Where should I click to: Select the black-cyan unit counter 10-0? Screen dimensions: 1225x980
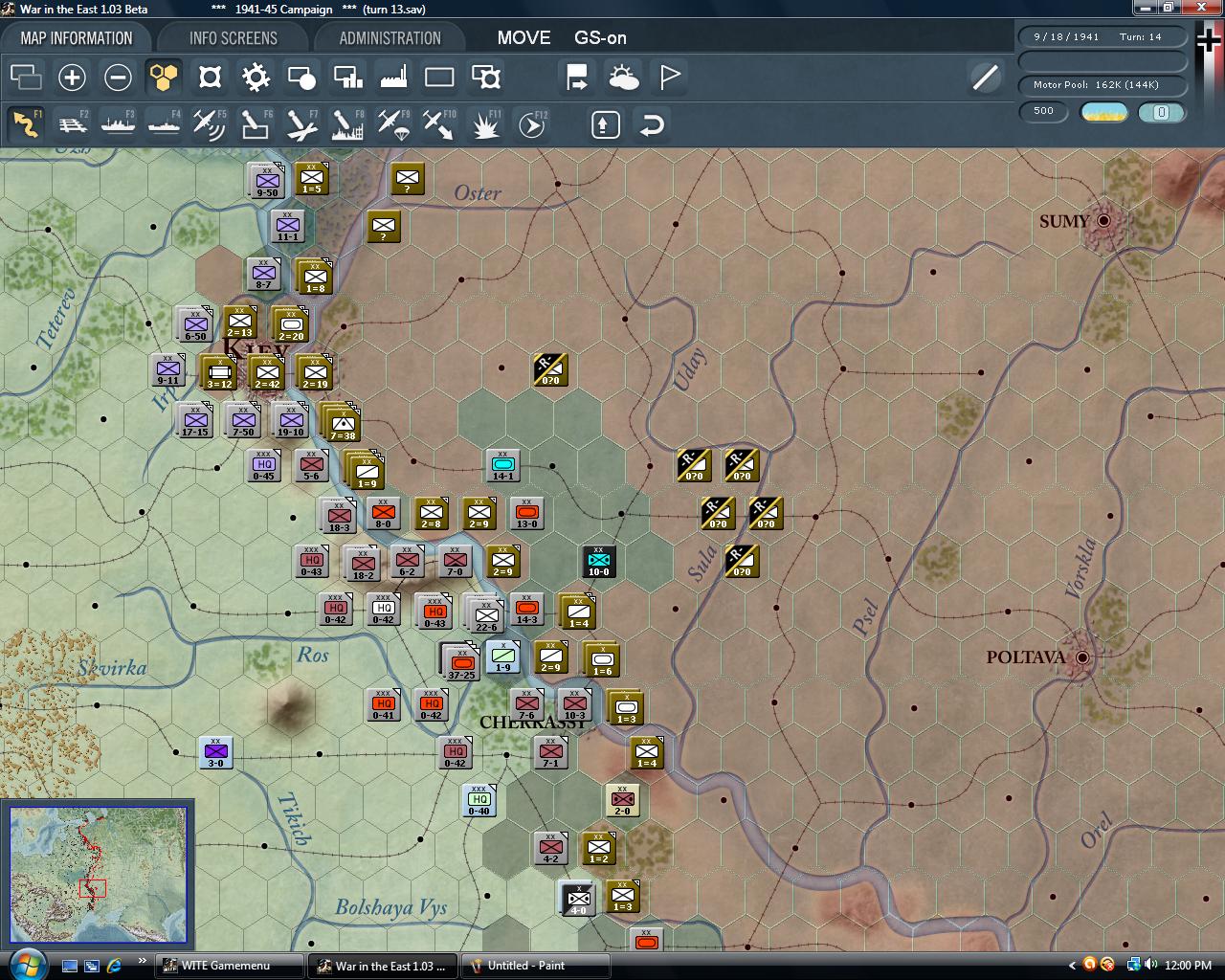click(598, 561)
